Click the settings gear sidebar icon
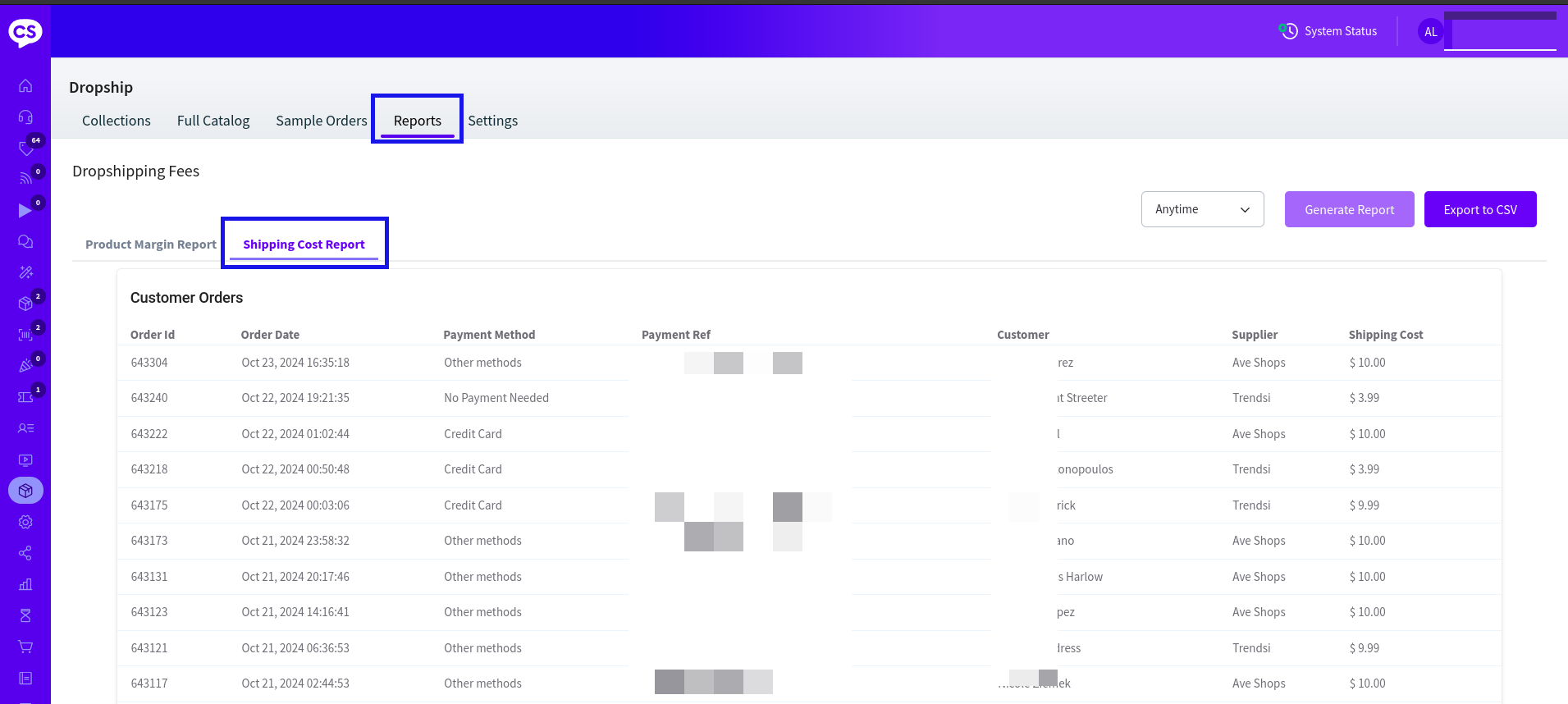The width and height of the screenshot is (1568, 704). coord(25,522)
